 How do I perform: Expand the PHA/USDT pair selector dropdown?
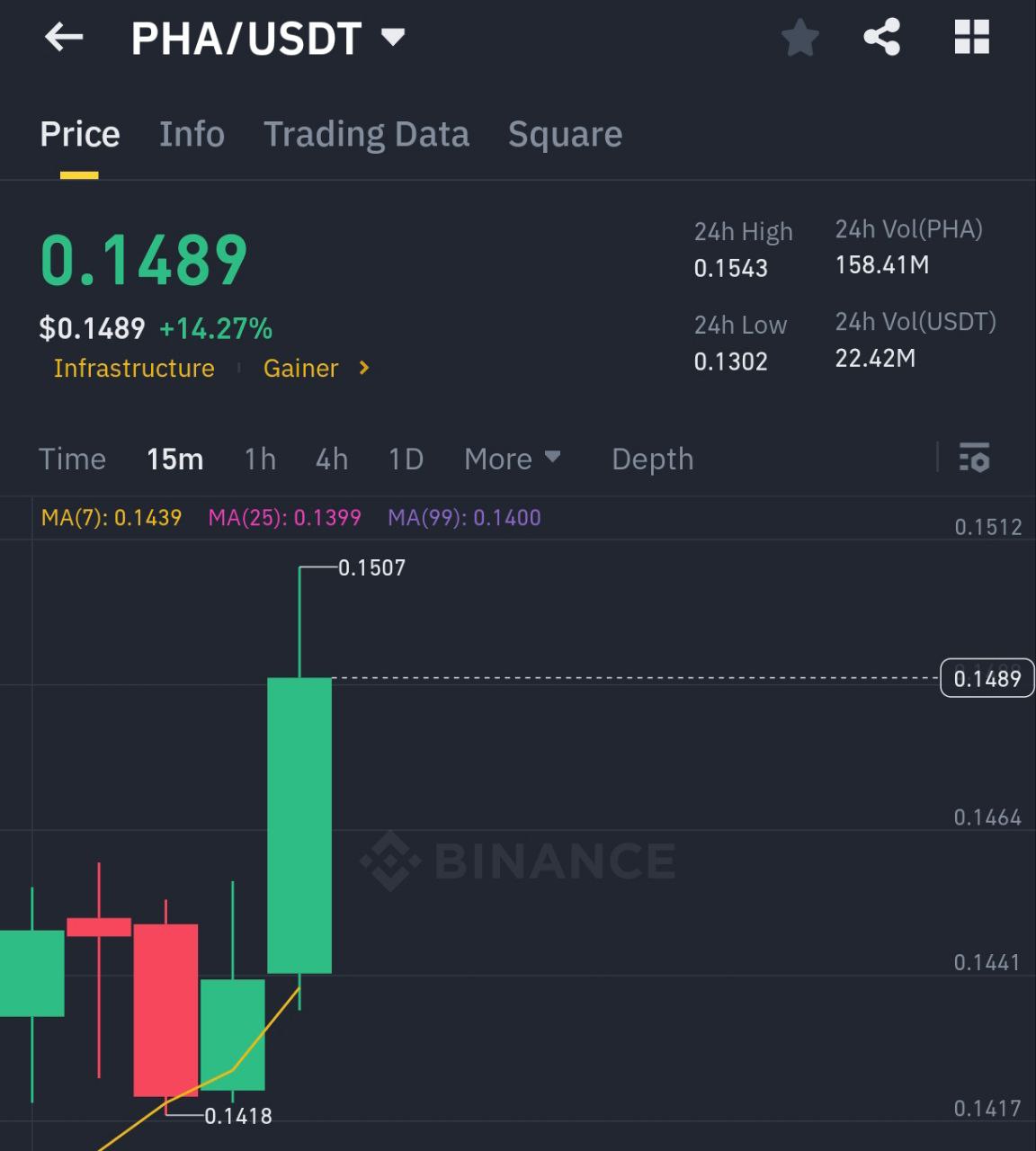tap(393, 37)
